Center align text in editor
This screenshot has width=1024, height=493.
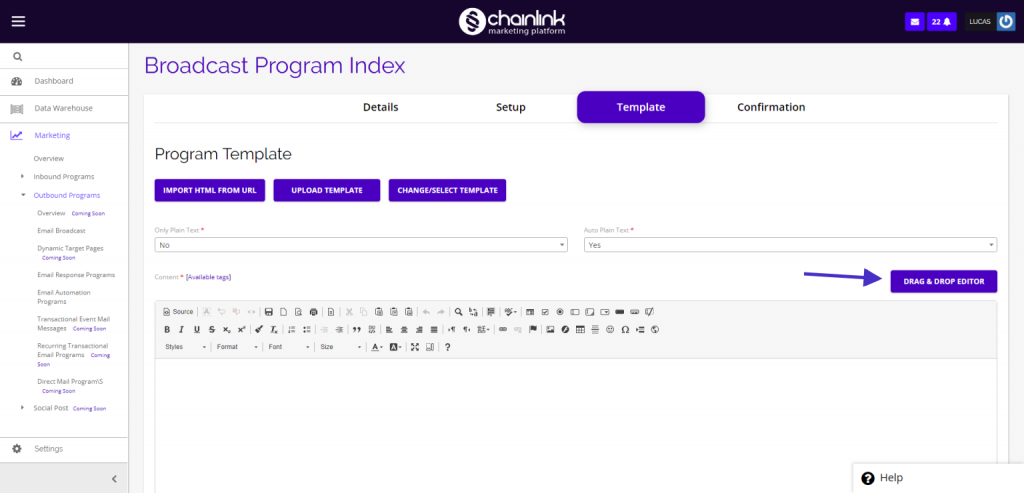404,329
